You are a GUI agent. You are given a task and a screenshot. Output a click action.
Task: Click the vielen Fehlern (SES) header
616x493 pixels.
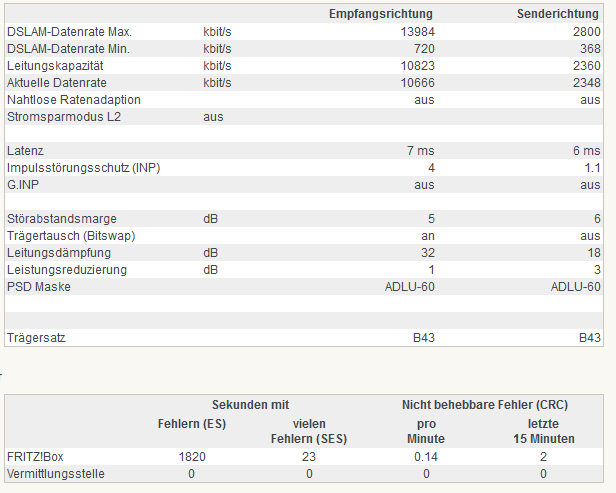point(309,431)
